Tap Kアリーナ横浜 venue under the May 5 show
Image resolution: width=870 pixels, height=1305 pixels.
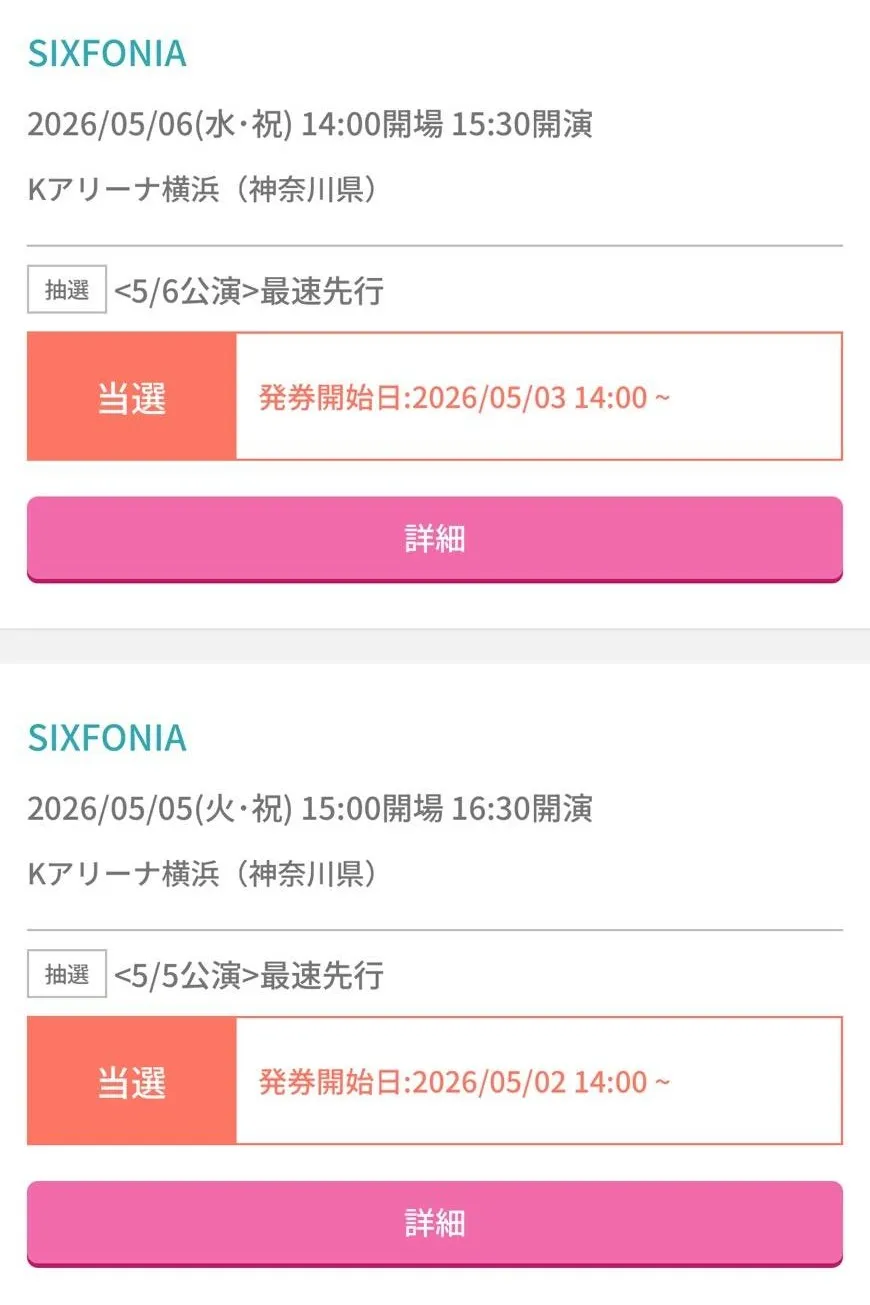pyautogui.click(x=123, y=874)
